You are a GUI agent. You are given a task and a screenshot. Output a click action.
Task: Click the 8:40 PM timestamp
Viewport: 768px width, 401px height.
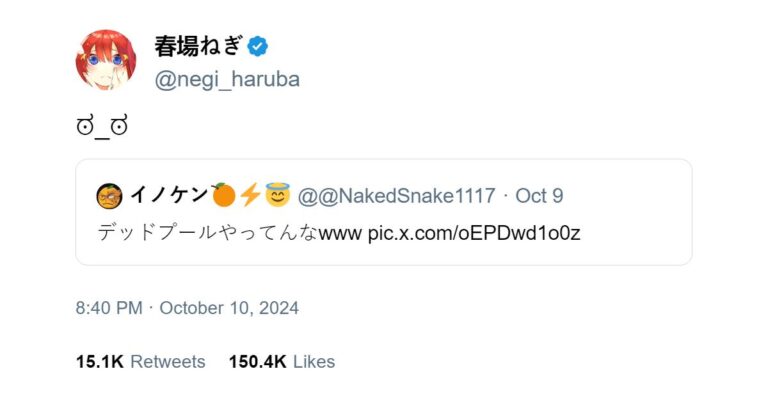pos(109,308)
